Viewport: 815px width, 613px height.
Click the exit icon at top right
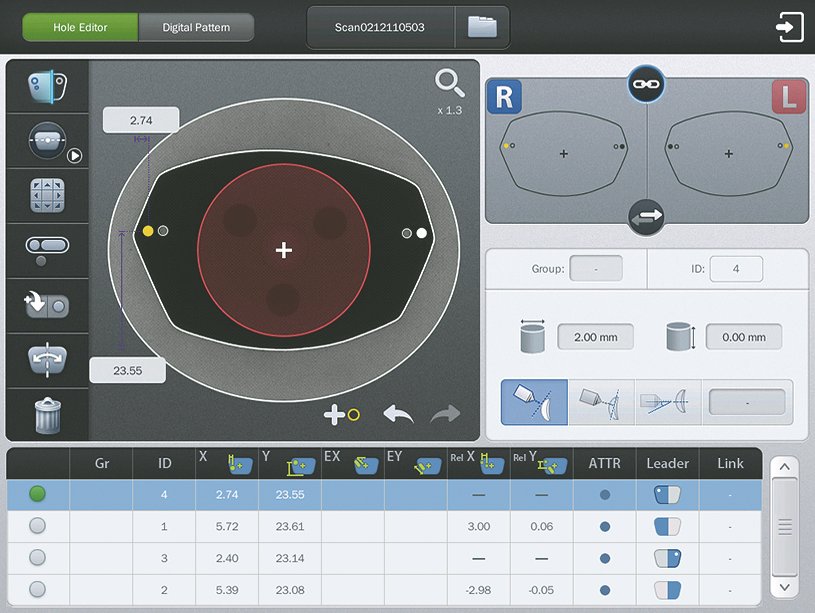[x=790, y=27]
